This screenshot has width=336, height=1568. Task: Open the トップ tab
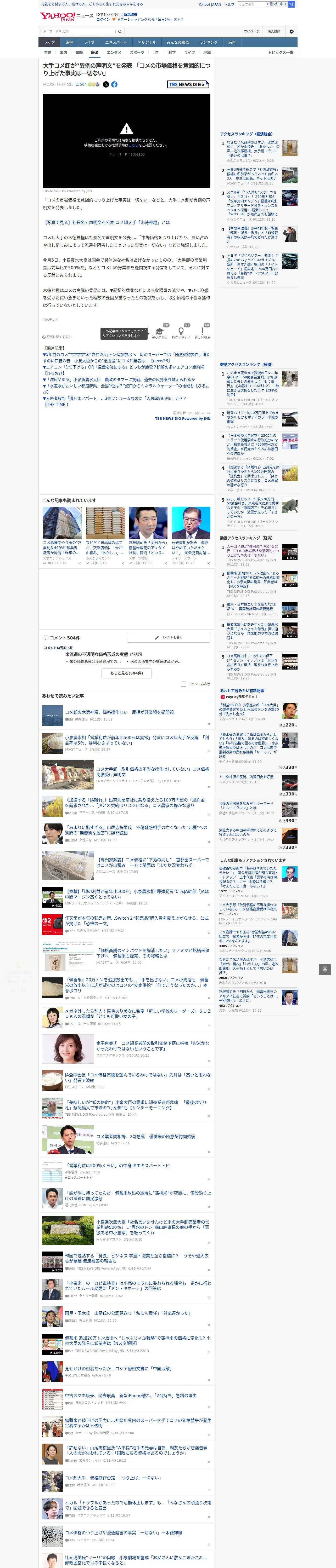click(x=49, y=43)
